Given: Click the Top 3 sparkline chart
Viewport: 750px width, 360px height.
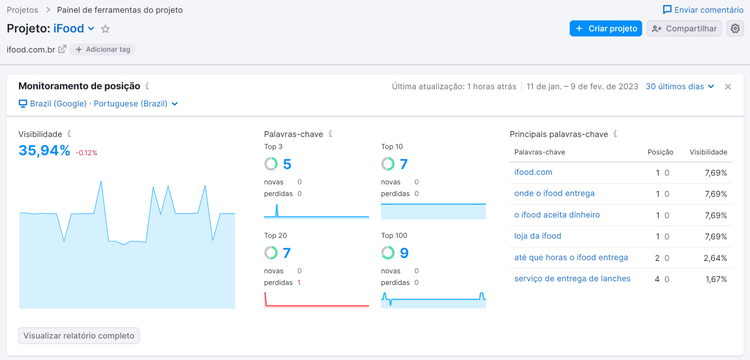Looking at the screenshot, I should [x=316, y=211].
